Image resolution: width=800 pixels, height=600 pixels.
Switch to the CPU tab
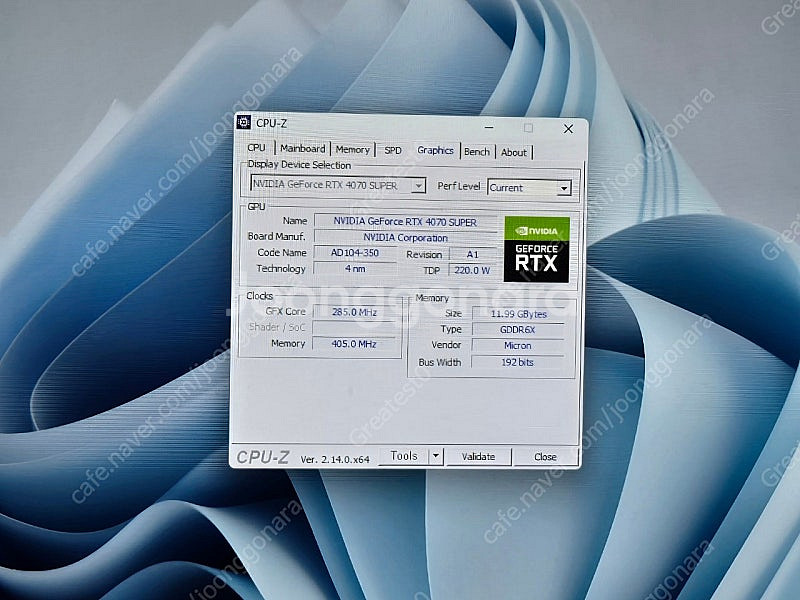256,147
